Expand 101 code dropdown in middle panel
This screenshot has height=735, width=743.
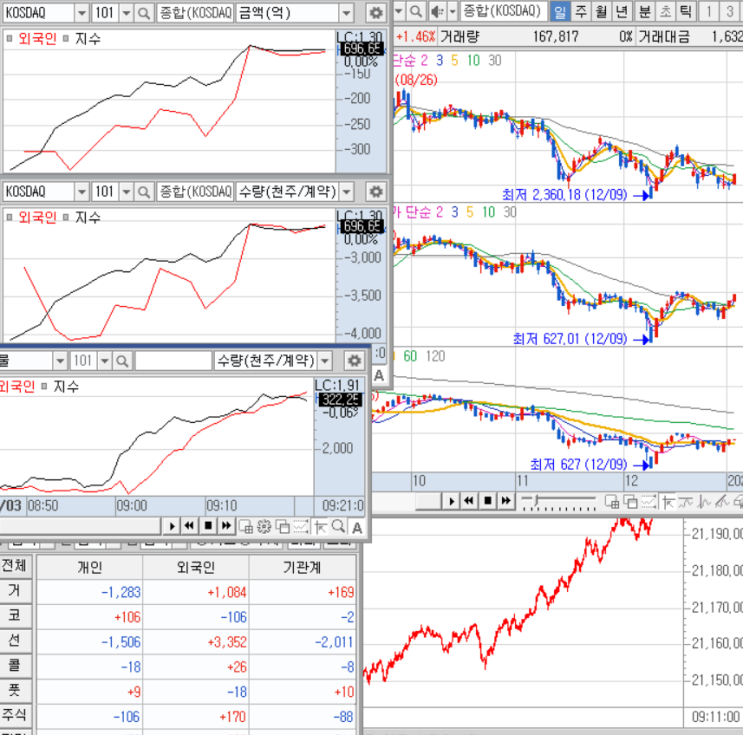pos(126,191)
